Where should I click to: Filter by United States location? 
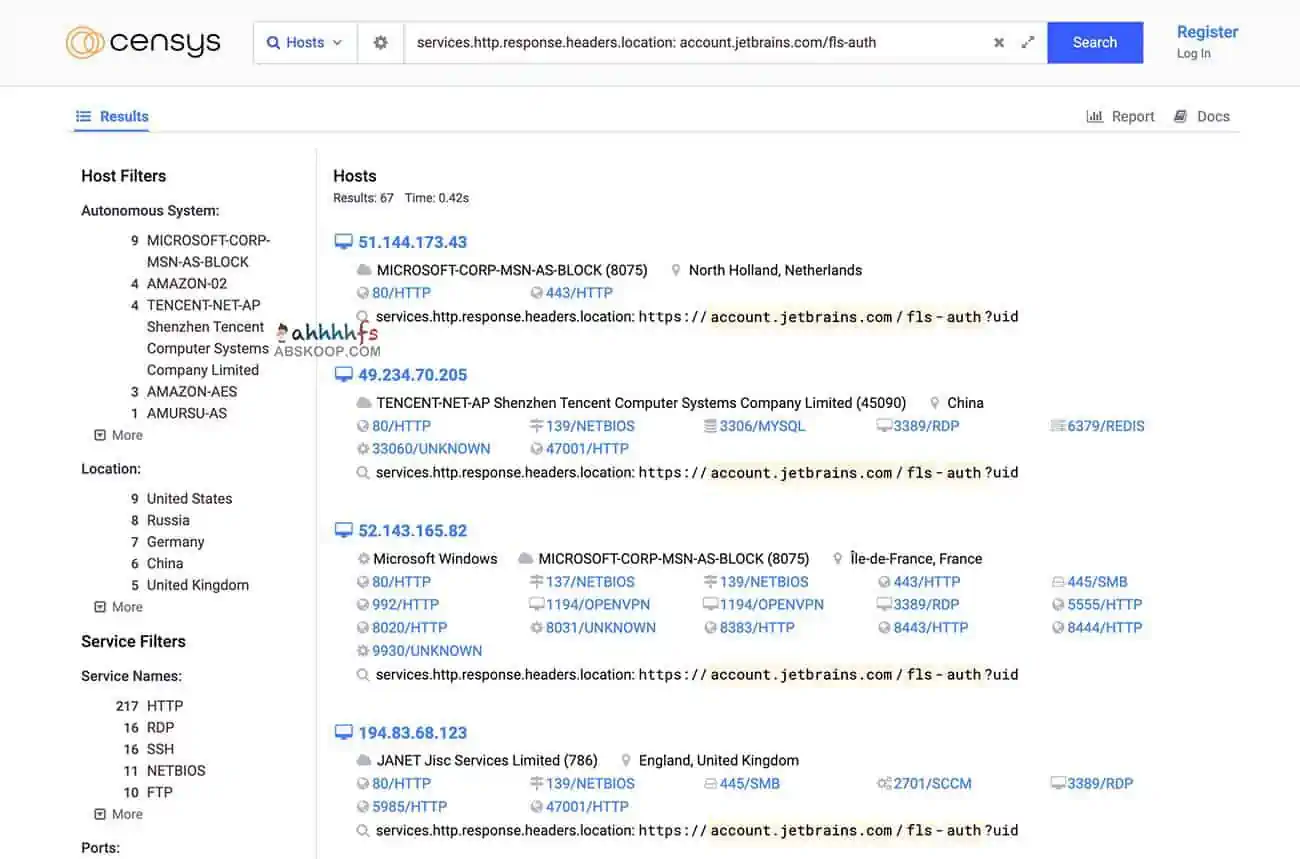pyautogui.click(x=189, y=498)
